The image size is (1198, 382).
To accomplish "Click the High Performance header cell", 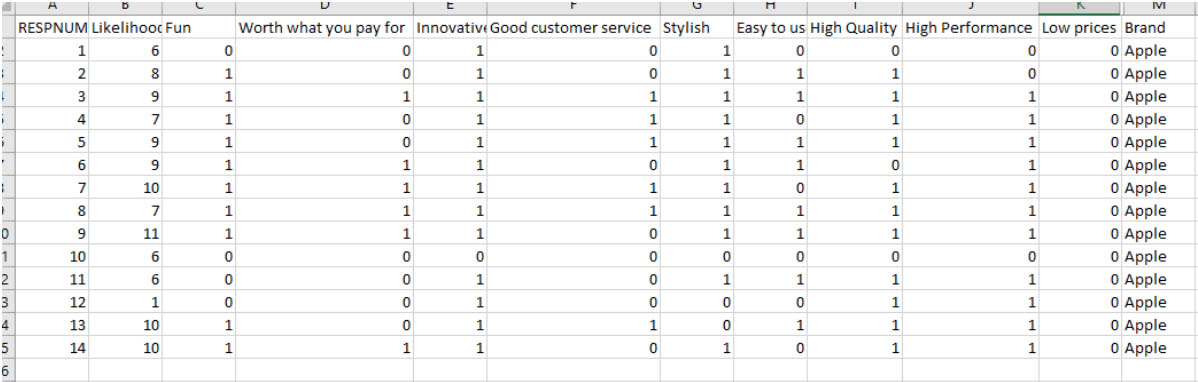I will [x=970, y=28].
